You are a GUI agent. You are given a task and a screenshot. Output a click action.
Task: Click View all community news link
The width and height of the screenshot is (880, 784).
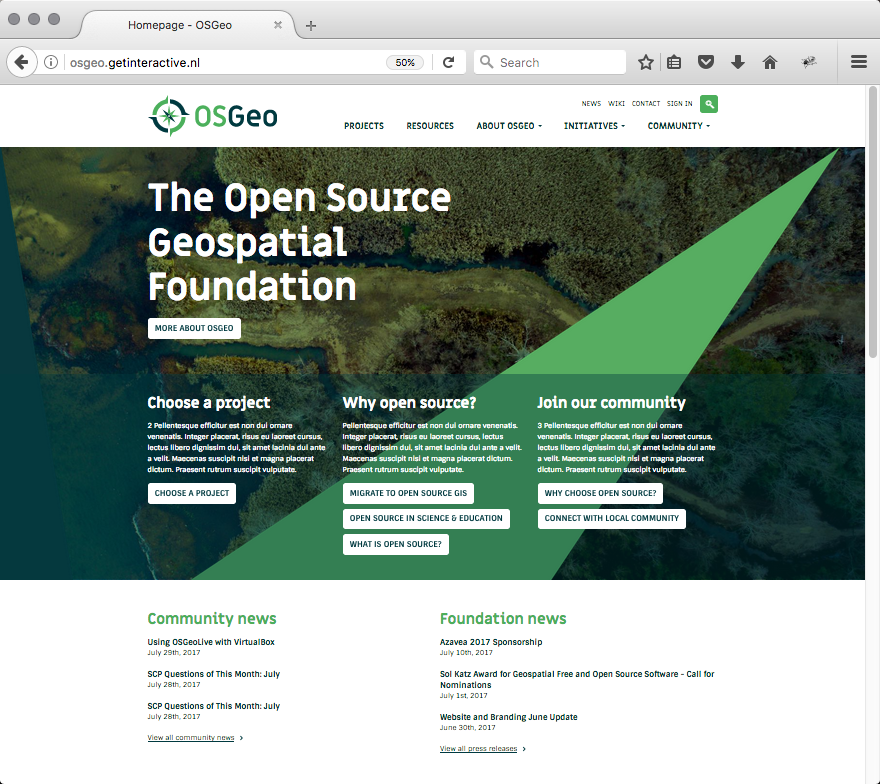[191, 737]
